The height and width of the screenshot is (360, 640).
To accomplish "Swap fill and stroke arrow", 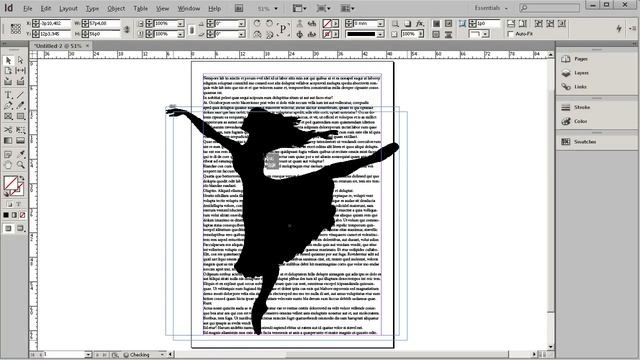I will coord(21,178).
